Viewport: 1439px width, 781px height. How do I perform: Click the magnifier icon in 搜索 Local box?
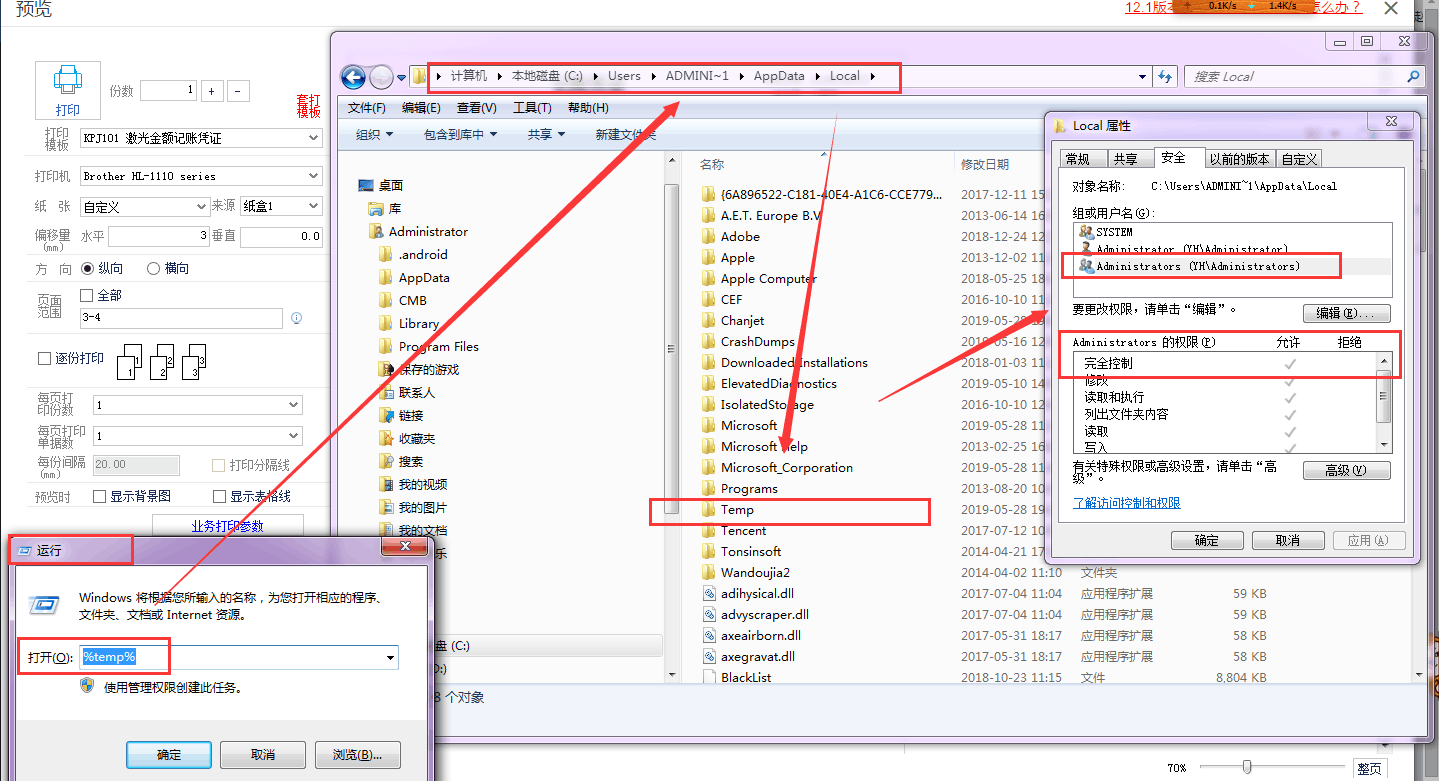click(x=1413, y=76)
